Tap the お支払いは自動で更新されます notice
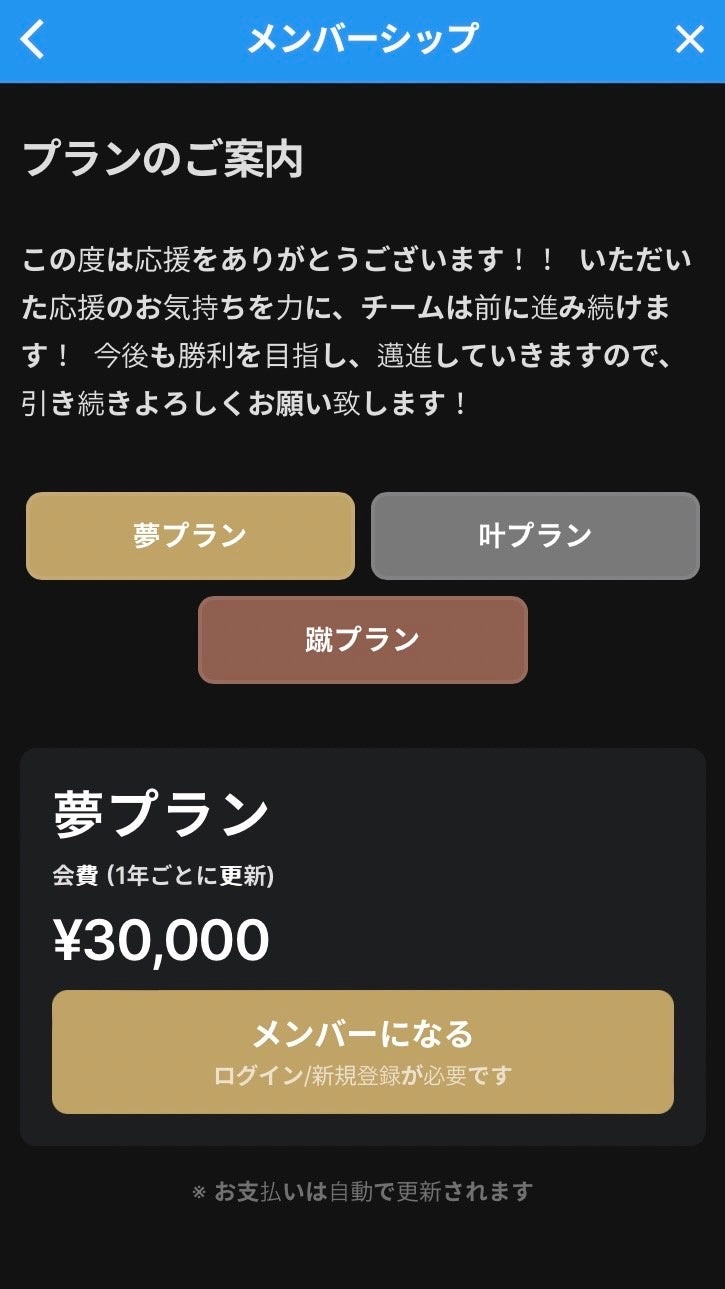 [373, 1191]
